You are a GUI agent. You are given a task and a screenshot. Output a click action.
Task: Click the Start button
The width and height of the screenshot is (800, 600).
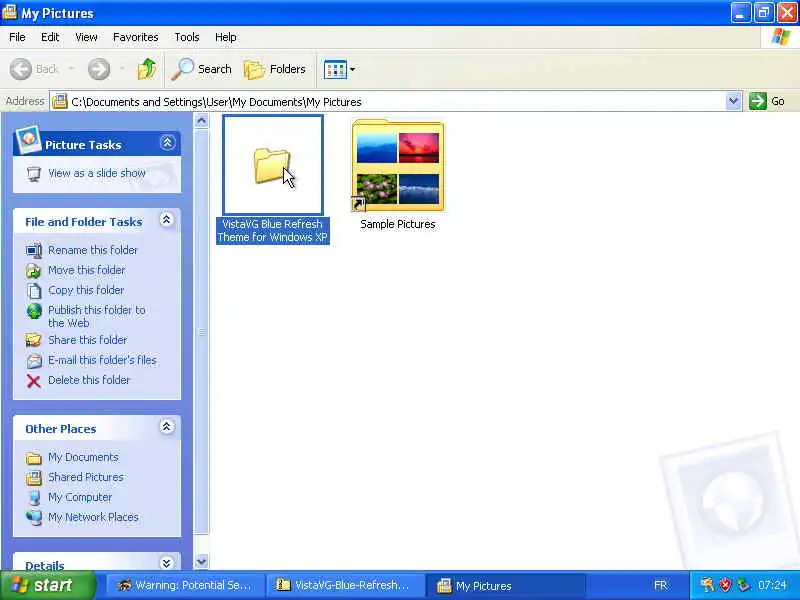pyautogui.click(x=48, y=585)
